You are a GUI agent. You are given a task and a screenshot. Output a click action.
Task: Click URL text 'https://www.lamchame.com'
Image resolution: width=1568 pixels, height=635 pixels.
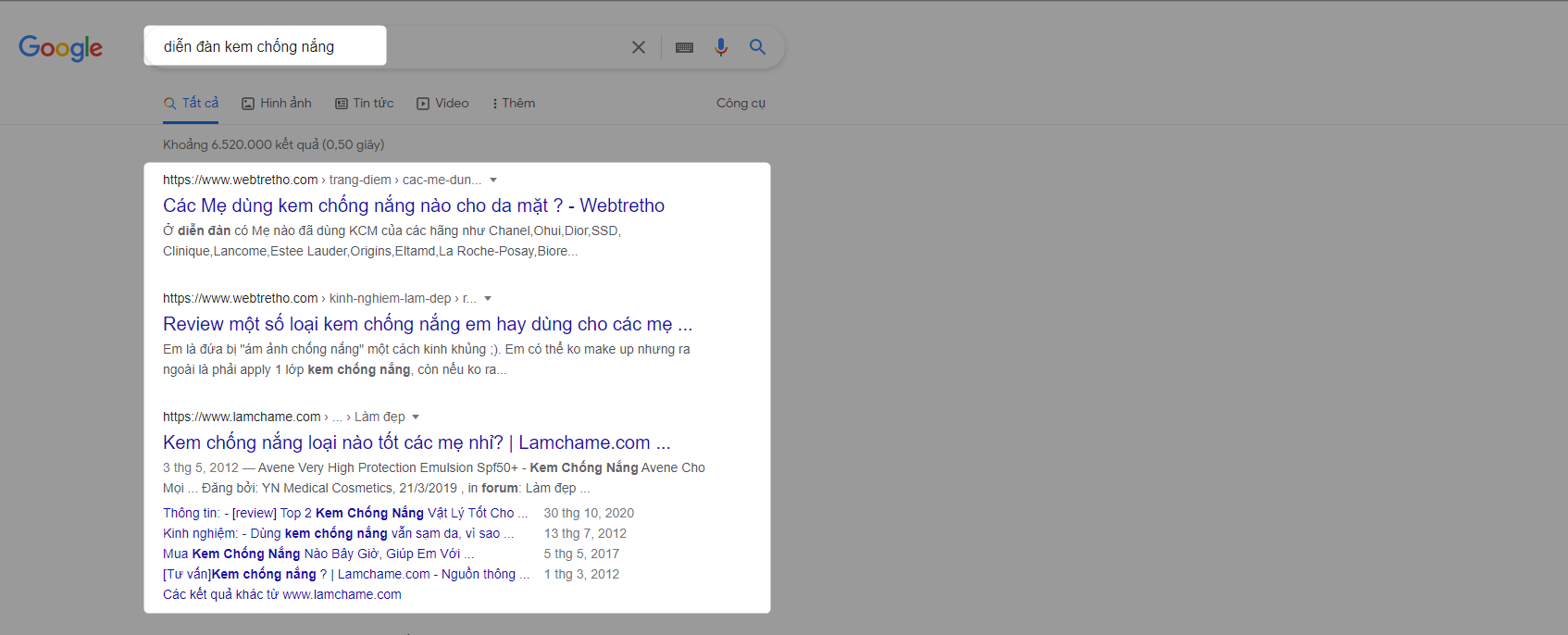click(x=242, y=417)
